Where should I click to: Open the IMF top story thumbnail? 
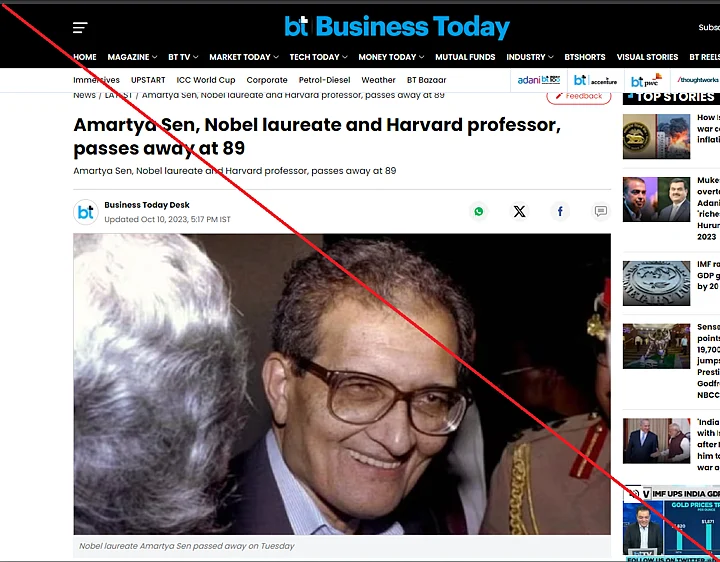(656, 283)
